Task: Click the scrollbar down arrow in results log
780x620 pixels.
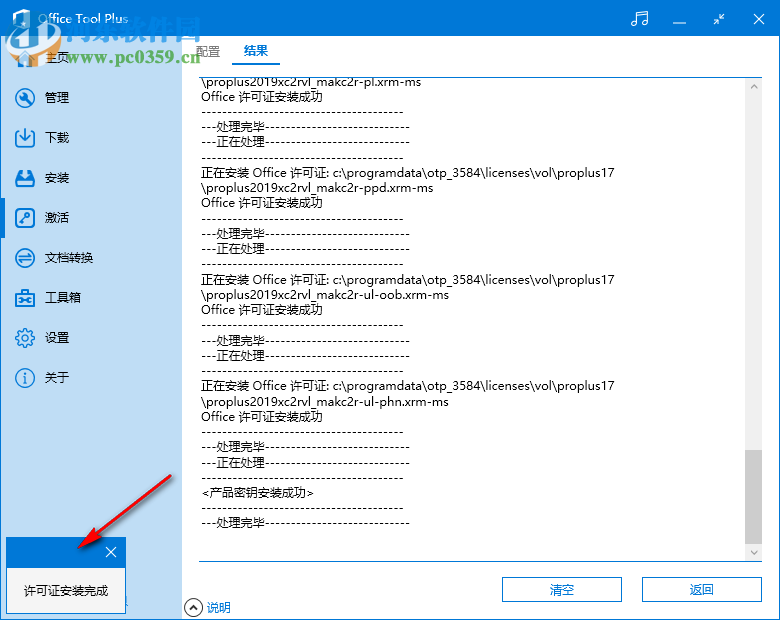Action: point(754,552)
